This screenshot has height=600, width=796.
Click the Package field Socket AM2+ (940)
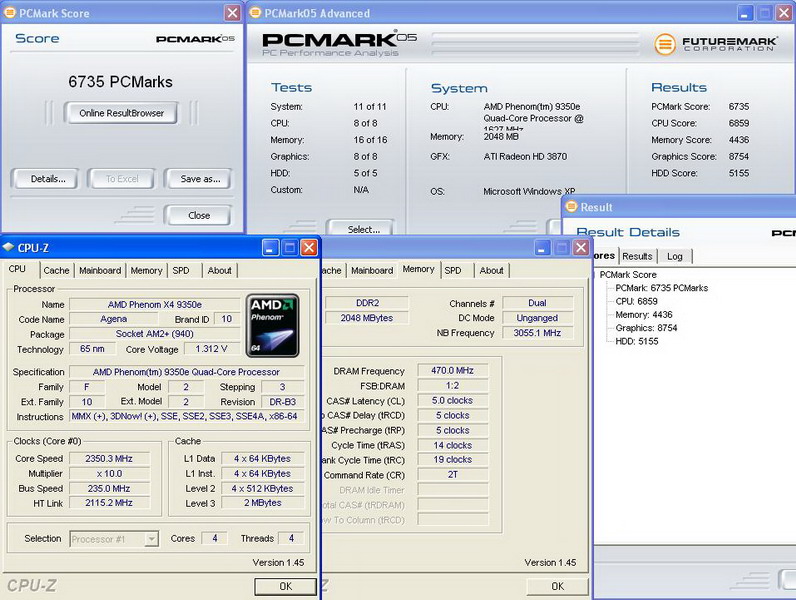pos(154,334)
